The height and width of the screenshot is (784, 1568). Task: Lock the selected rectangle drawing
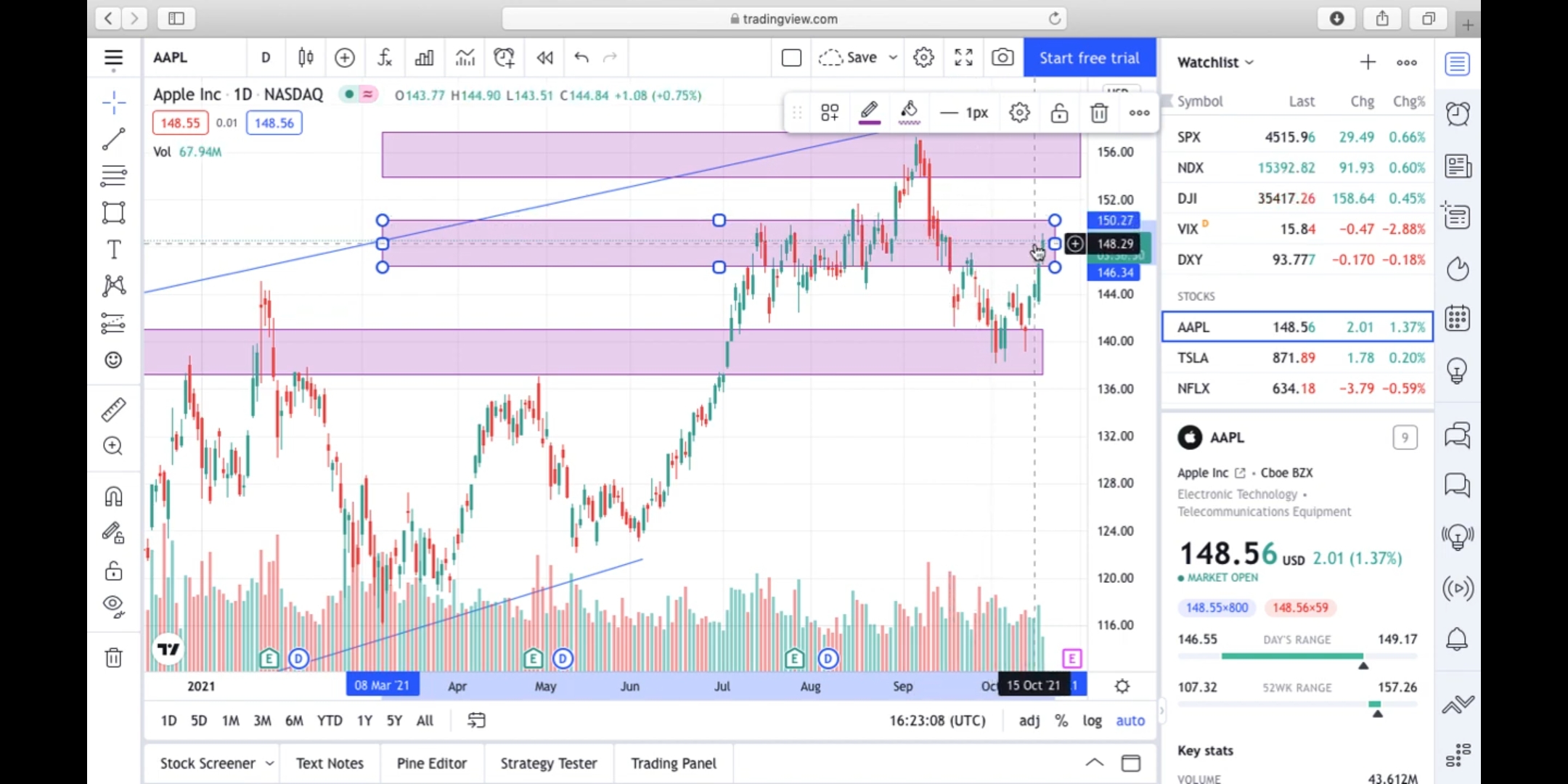(1059, 113)
